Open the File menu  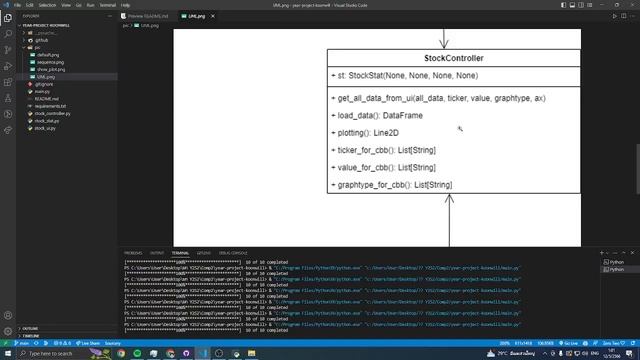click(x=18, y=5)
